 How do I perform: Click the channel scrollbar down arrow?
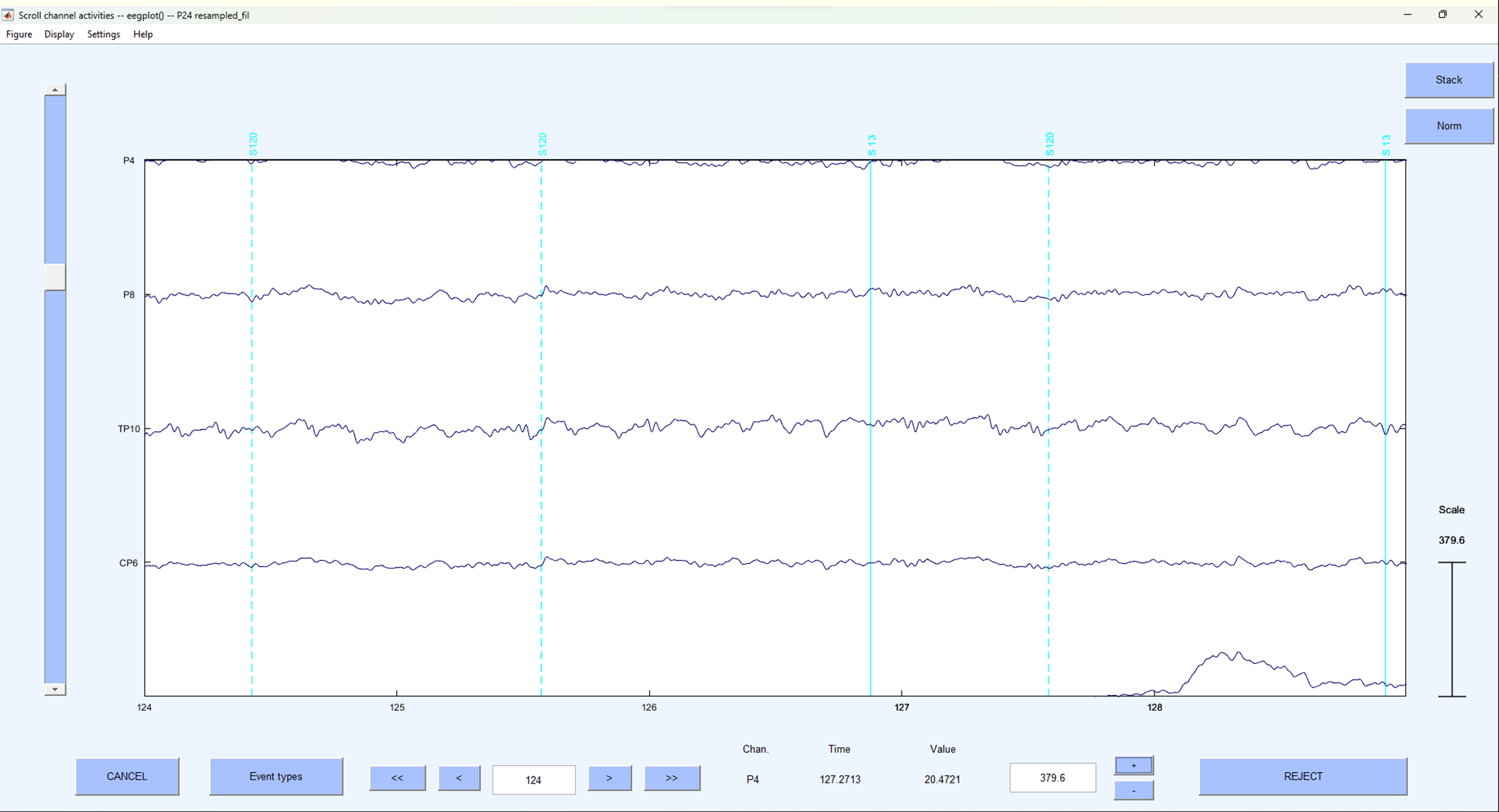tap(55, 689)
